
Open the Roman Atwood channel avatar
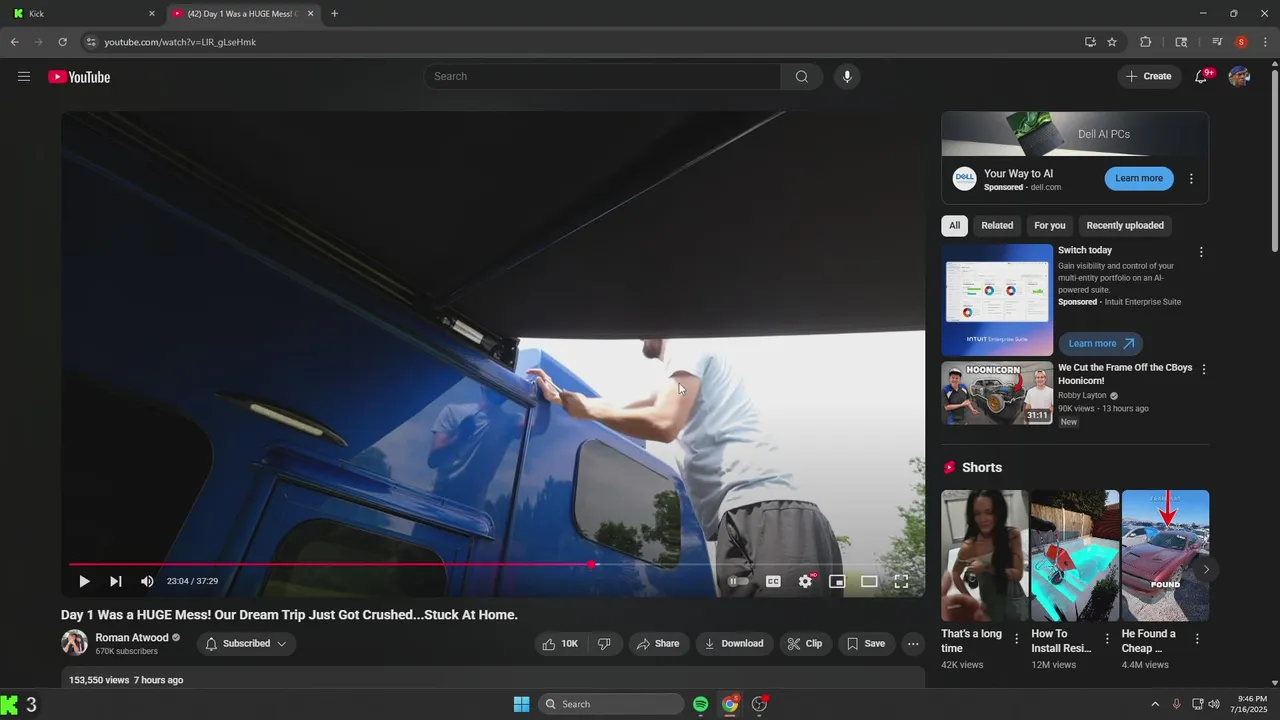74,643
